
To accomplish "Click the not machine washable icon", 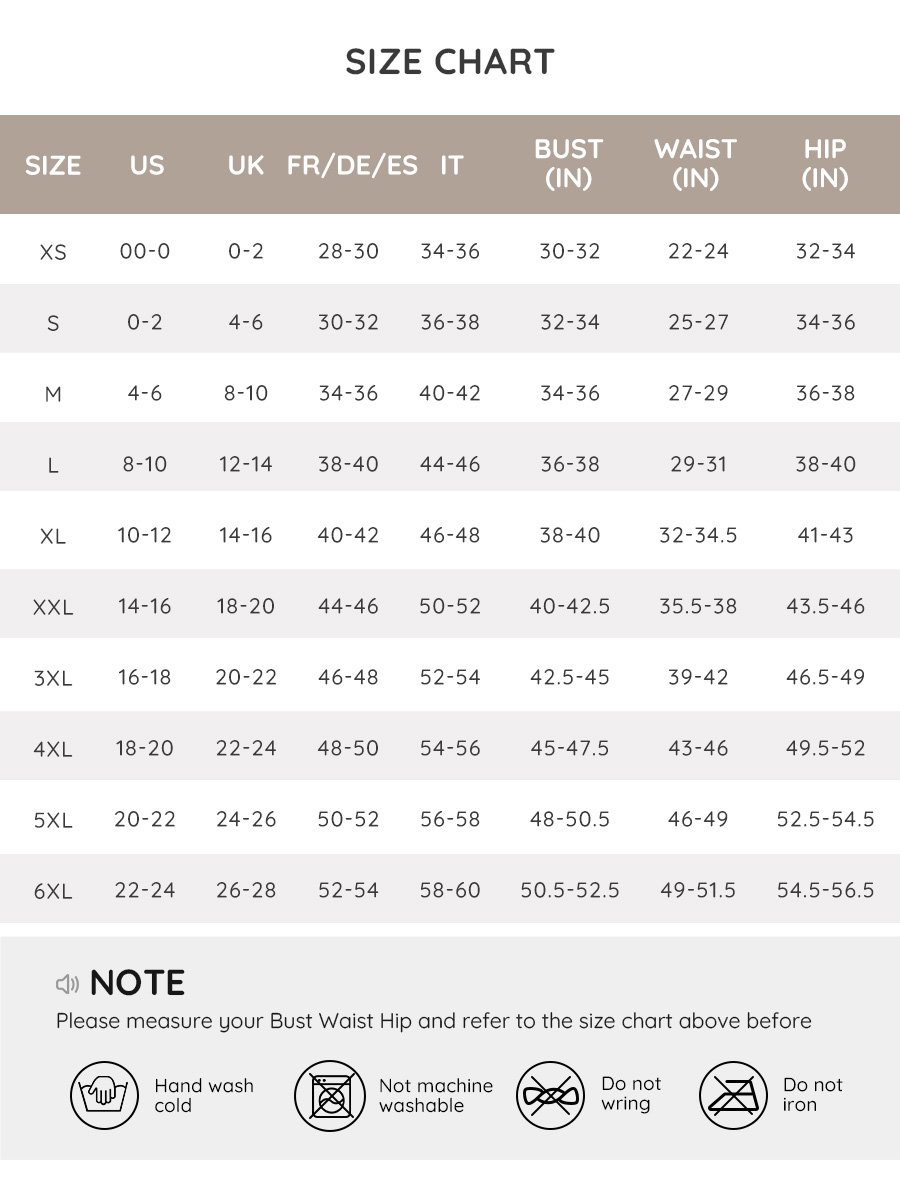I will (x=328, y=1096).
